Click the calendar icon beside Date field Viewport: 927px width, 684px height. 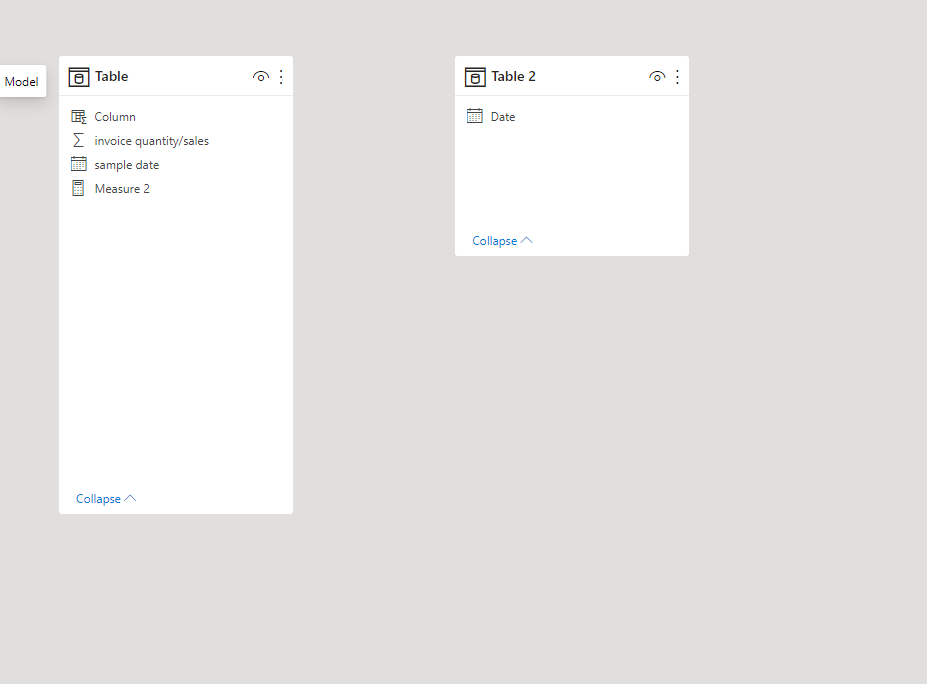475,116
